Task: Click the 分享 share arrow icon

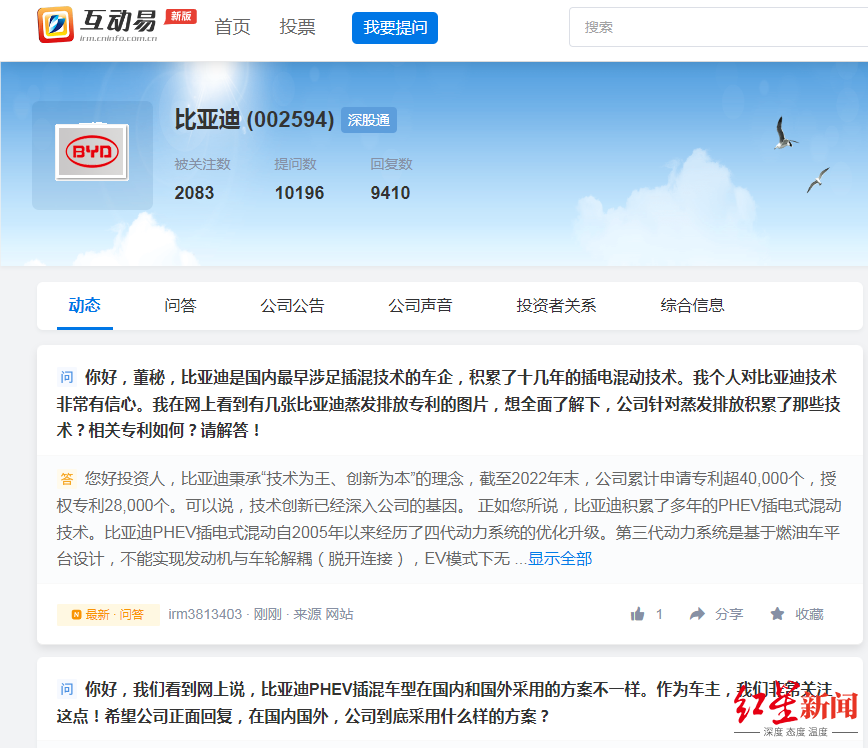Action: click(698, 614)
